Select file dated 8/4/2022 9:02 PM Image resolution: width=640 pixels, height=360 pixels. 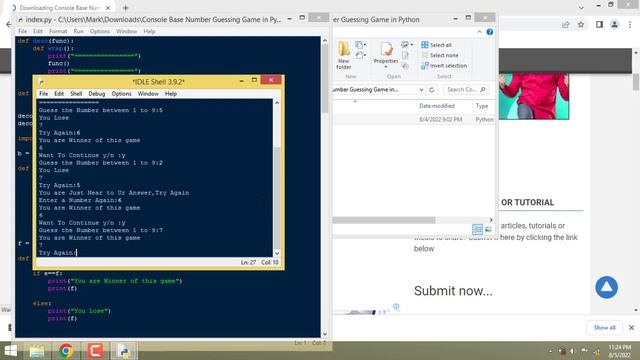[x=414, y=120]
